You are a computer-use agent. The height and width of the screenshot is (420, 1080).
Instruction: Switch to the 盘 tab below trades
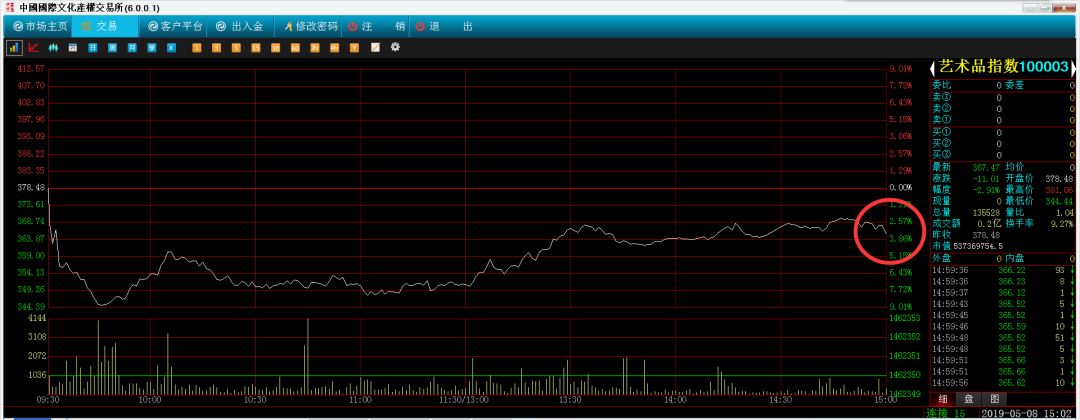pyautogui.click(x=968, y=399)
